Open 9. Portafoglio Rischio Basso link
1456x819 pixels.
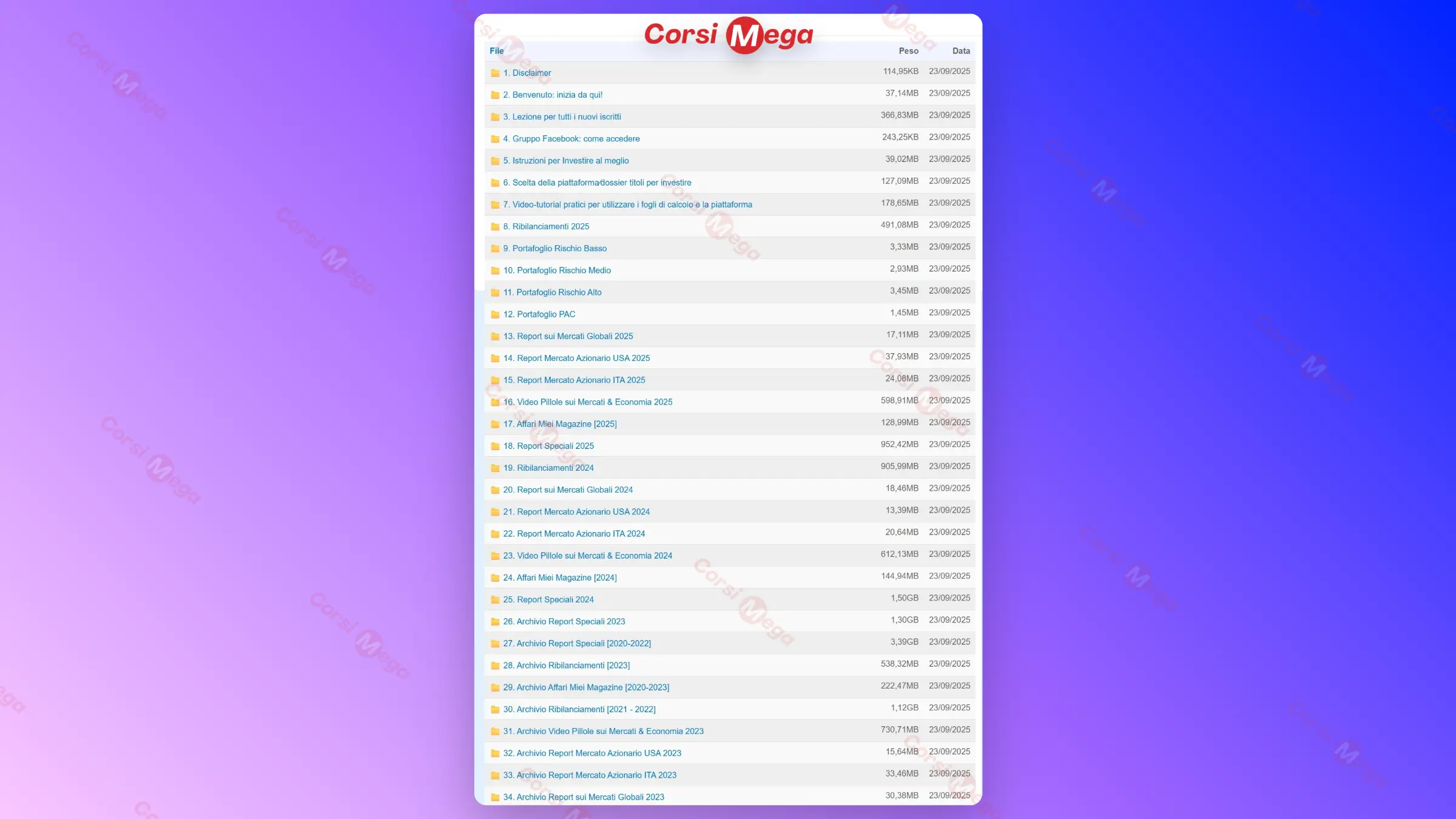559,249
